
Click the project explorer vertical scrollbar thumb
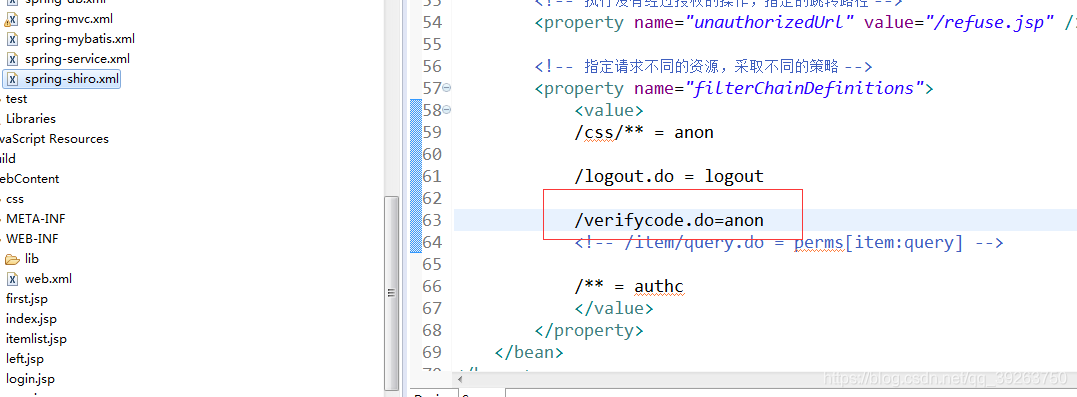click(392, 293)
